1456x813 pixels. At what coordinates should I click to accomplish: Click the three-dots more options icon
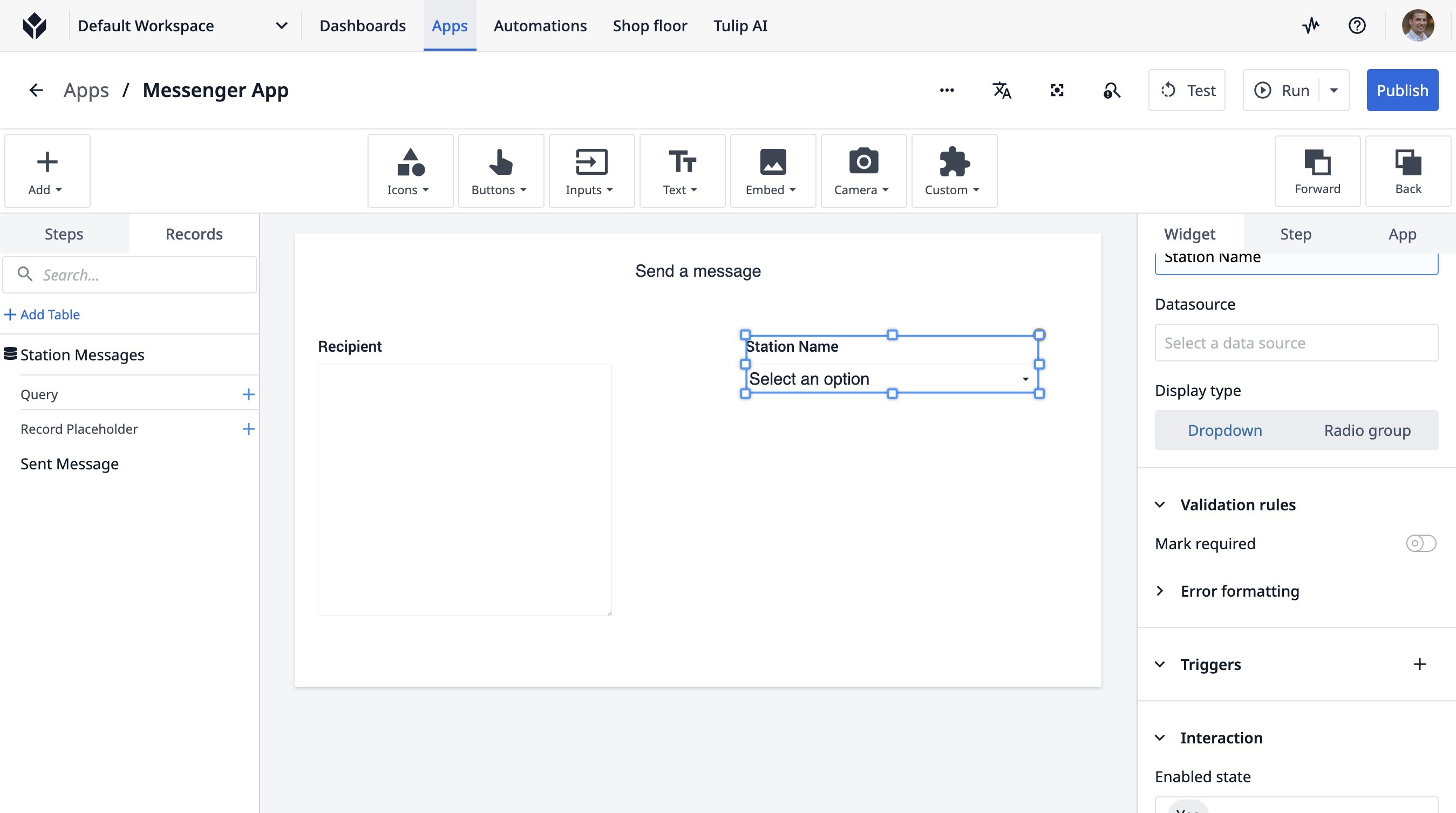[947, 91]
